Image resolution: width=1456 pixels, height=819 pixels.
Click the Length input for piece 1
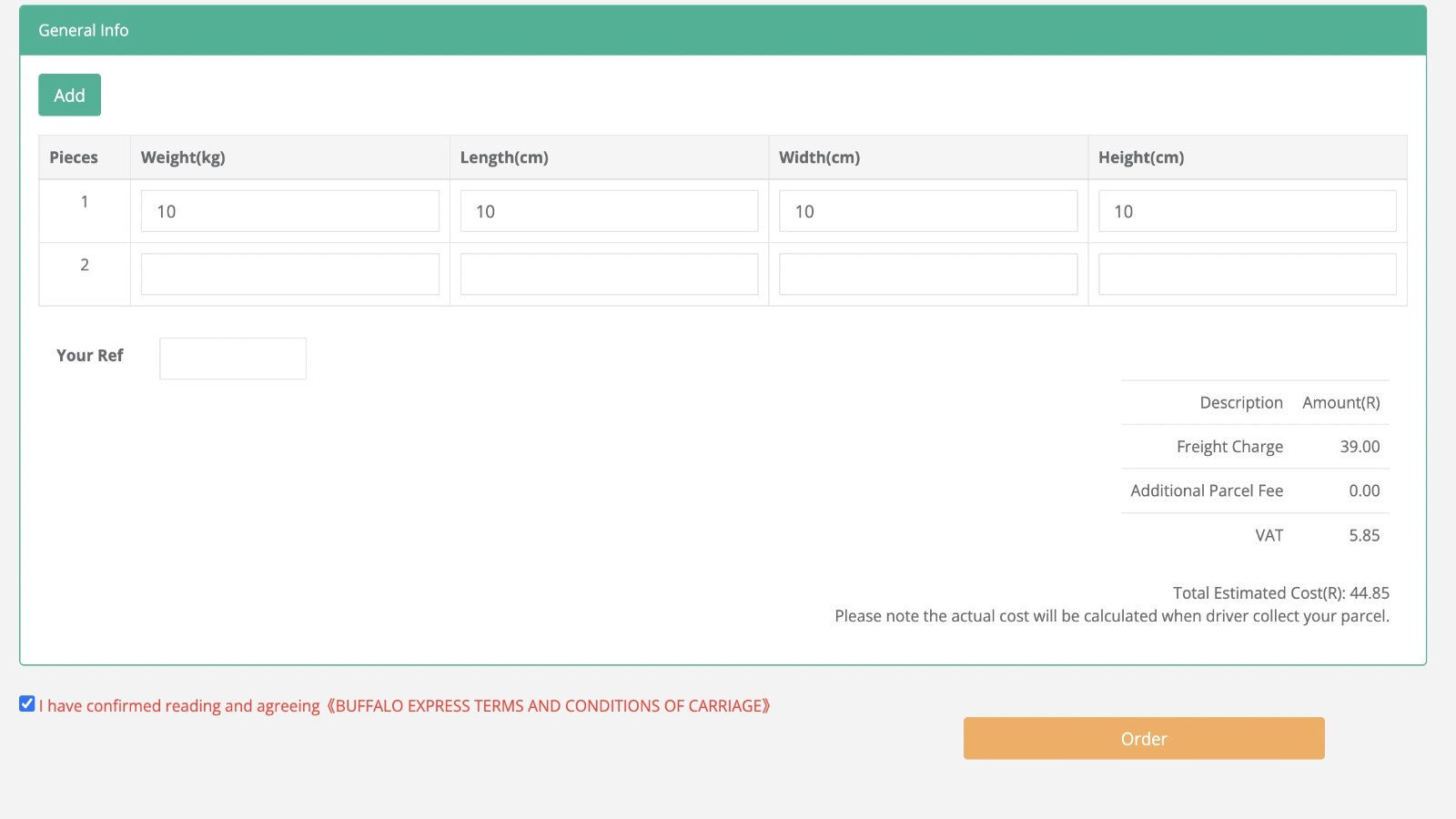[609, 210]
